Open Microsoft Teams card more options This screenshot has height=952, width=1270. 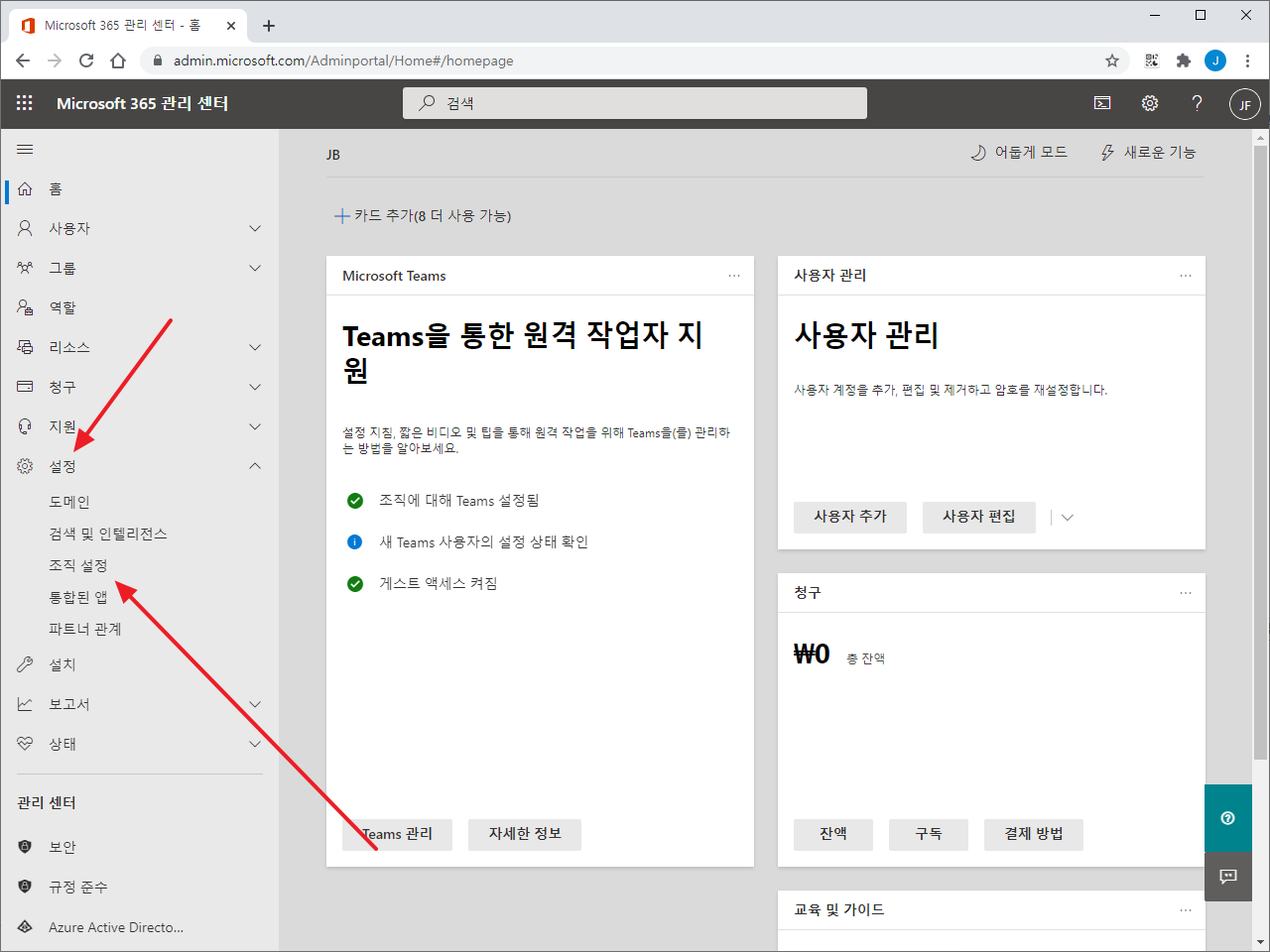(x=734, y=276)
